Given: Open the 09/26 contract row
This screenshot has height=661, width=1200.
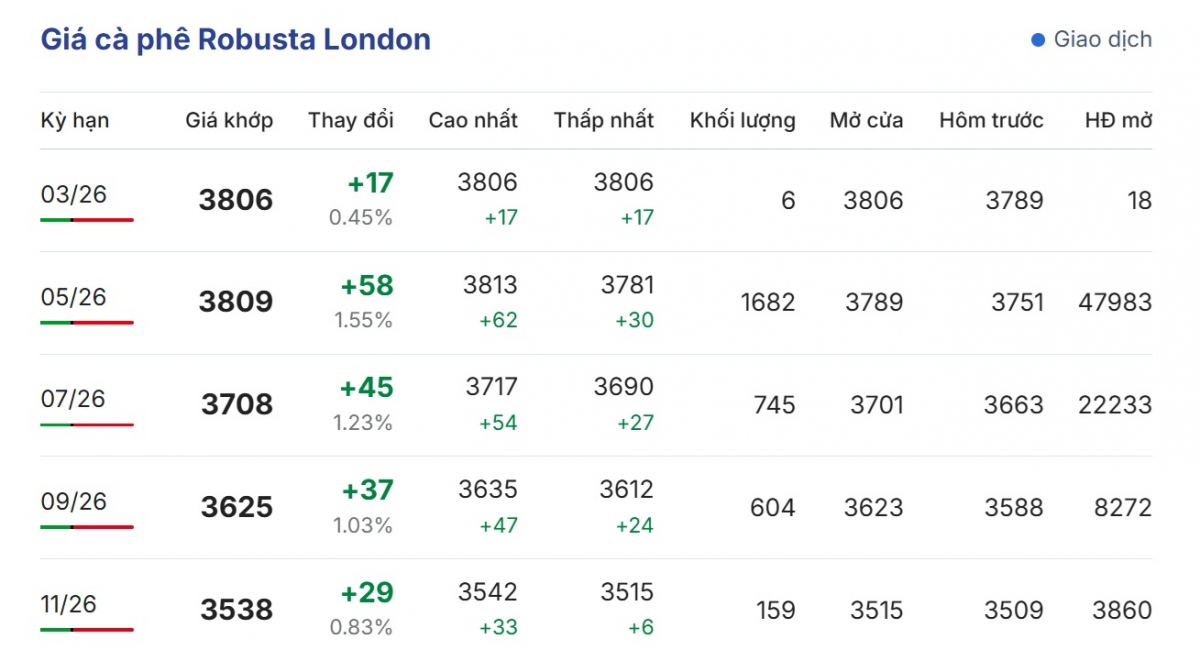Looking at the screenshot, I should 73,502.
